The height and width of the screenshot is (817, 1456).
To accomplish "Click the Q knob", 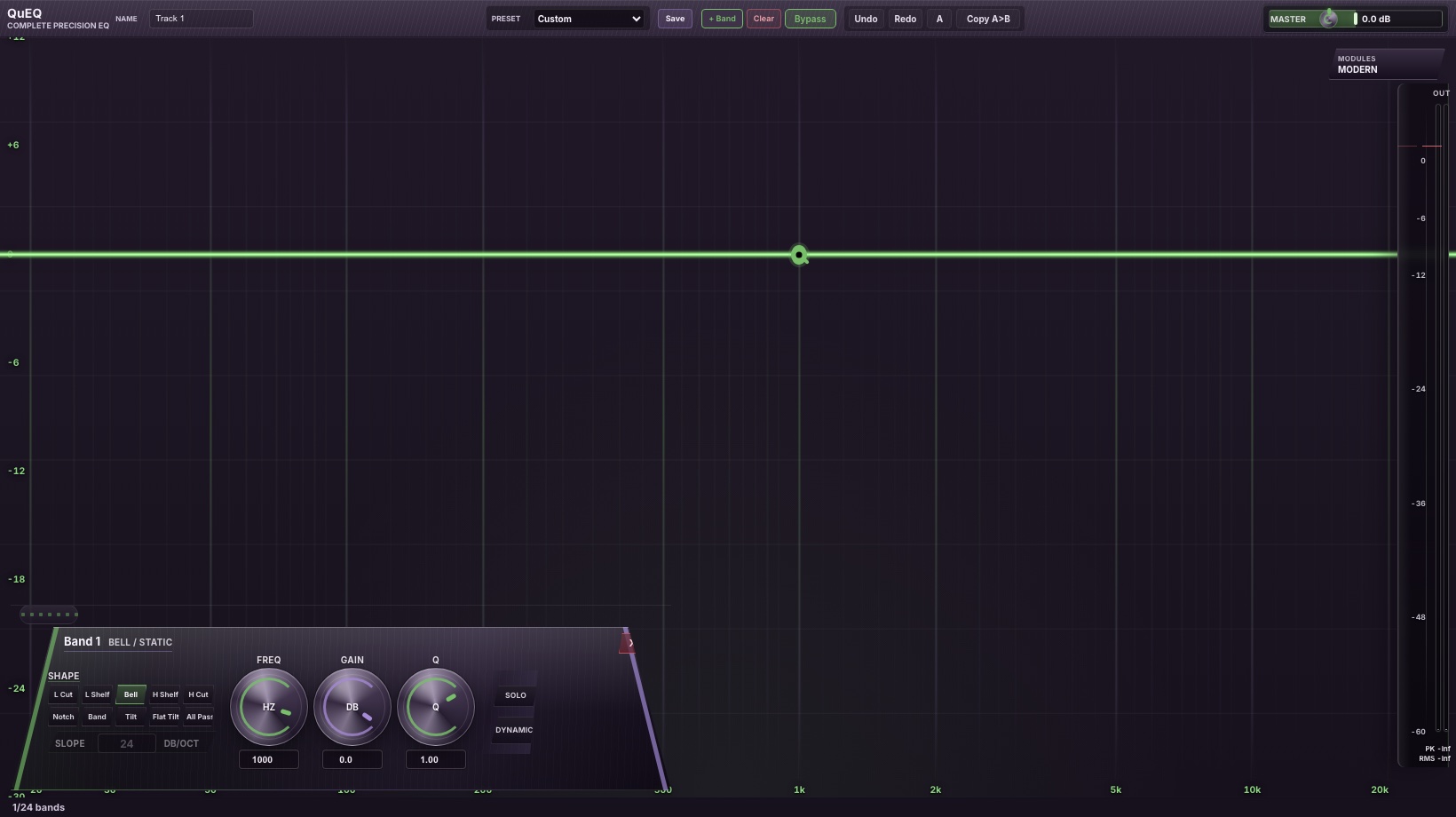I will click(x=436, y=707).
